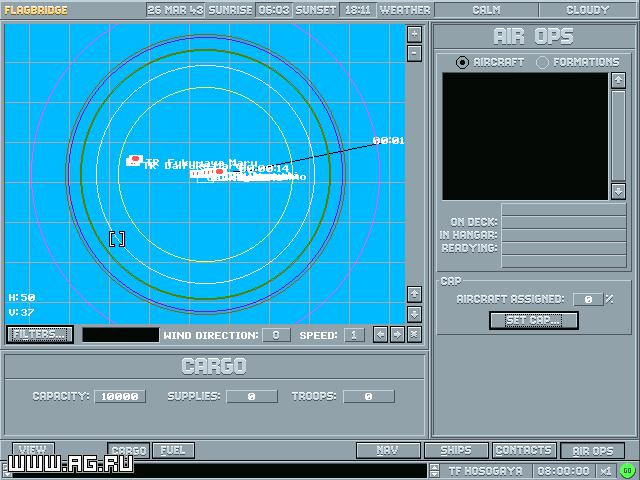
Task: Click the wind direction value field
Action: pyautogui.click(x=276, y=335)
